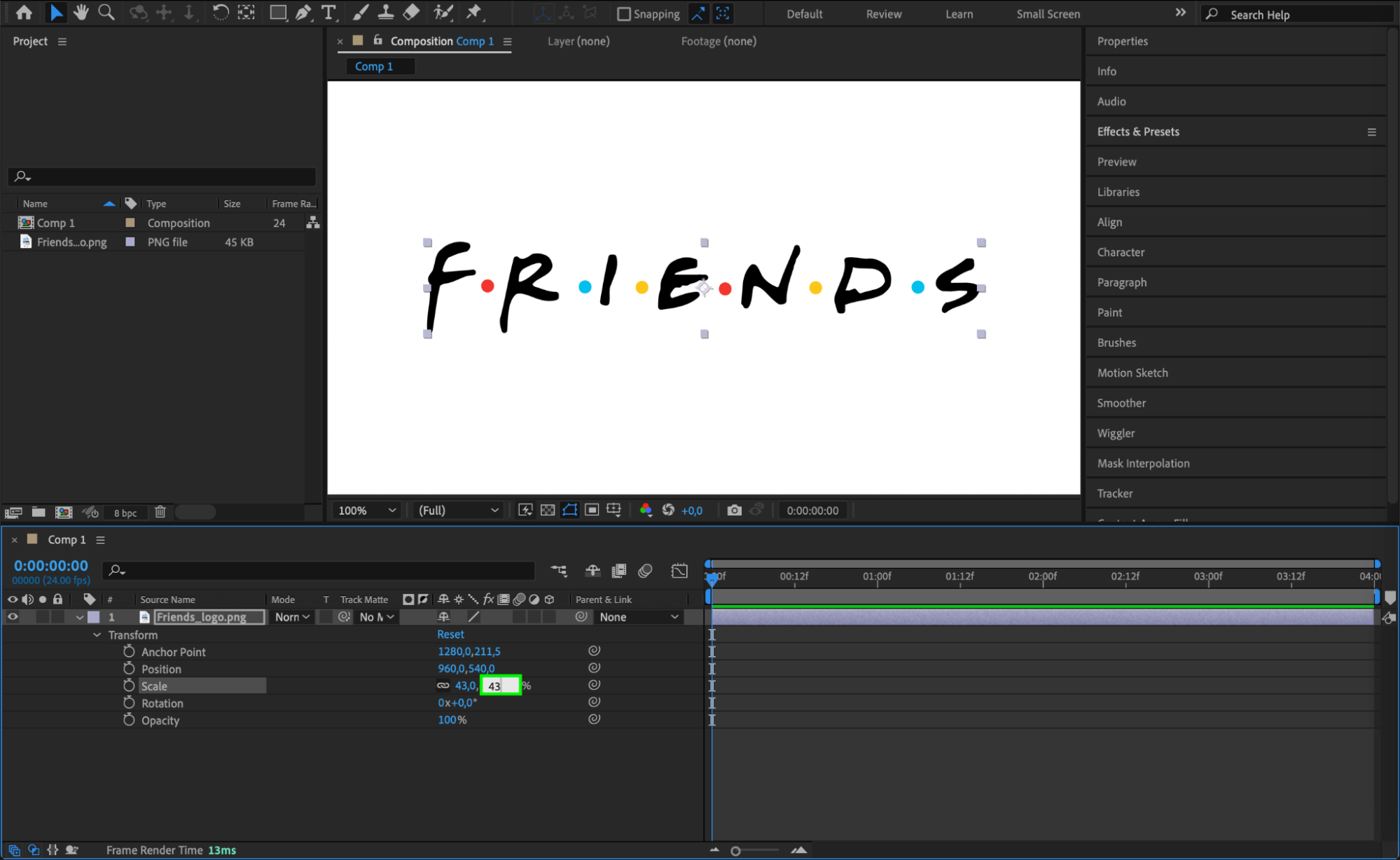Click the timeline zoom slider handle

click(x=735, y=851)
